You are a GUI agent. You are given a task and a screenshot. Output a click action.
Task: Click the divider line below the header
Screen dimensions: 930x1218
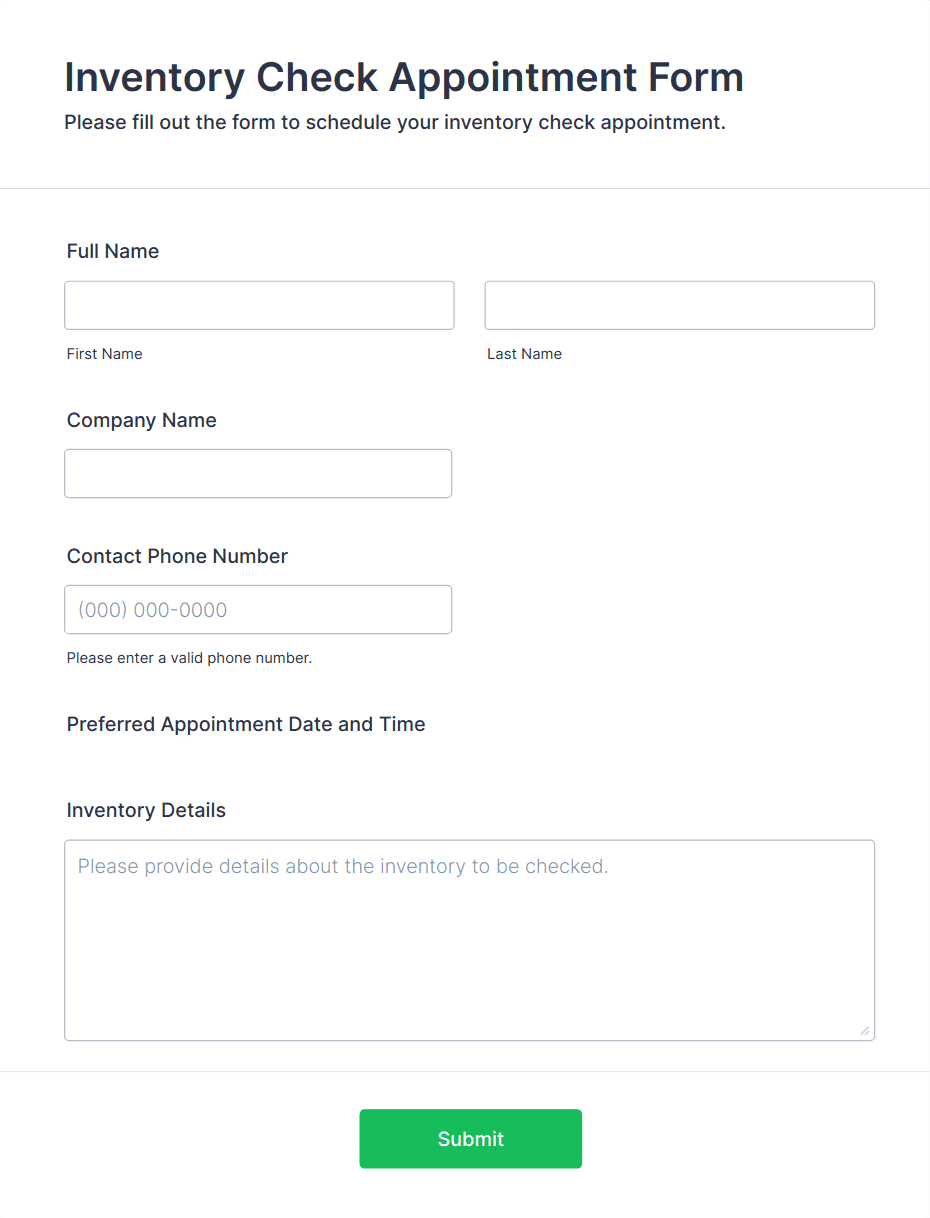coord(465,188)
